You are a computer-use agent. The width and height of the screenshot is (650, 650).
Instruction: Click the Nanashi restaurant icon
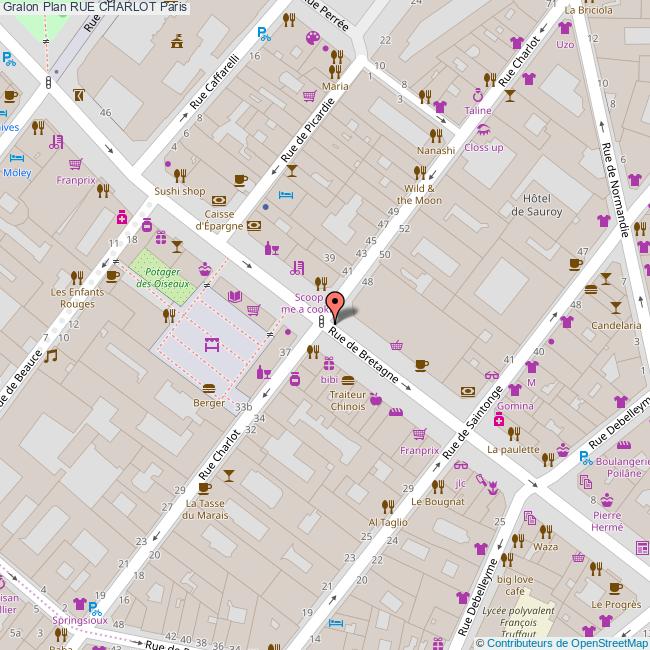436,134
